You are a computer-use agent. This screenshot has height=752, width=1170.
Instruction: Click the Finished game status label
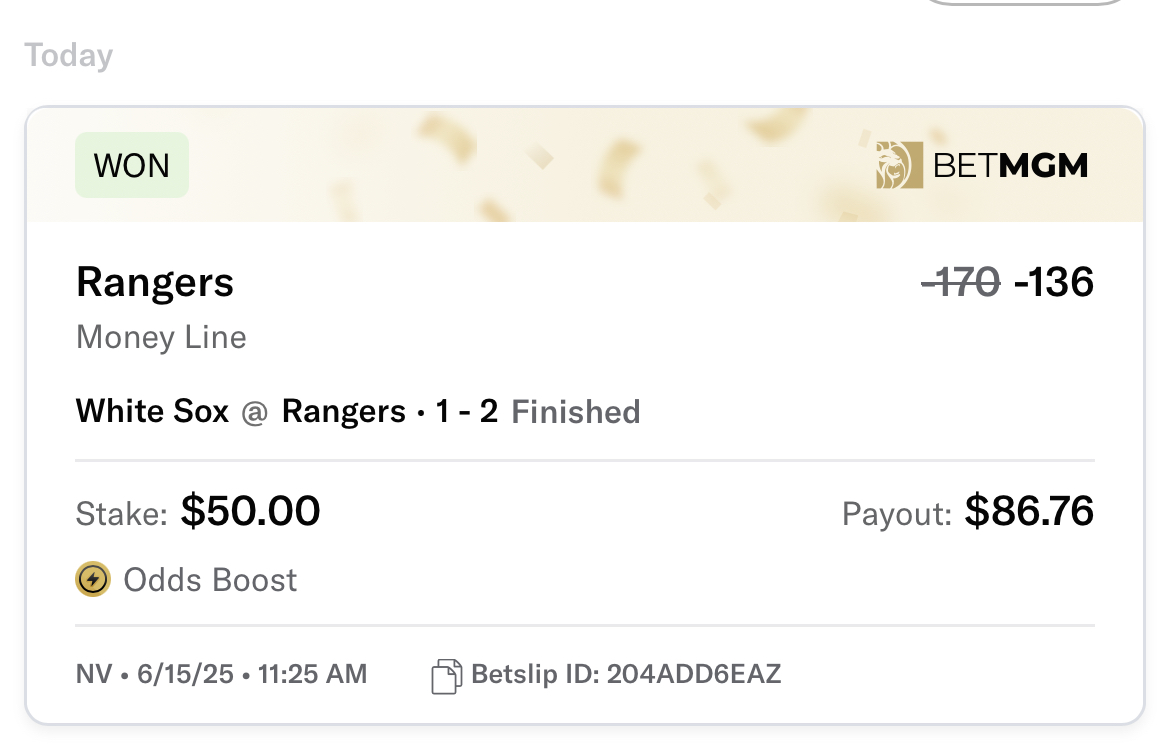tap(576, 412)
